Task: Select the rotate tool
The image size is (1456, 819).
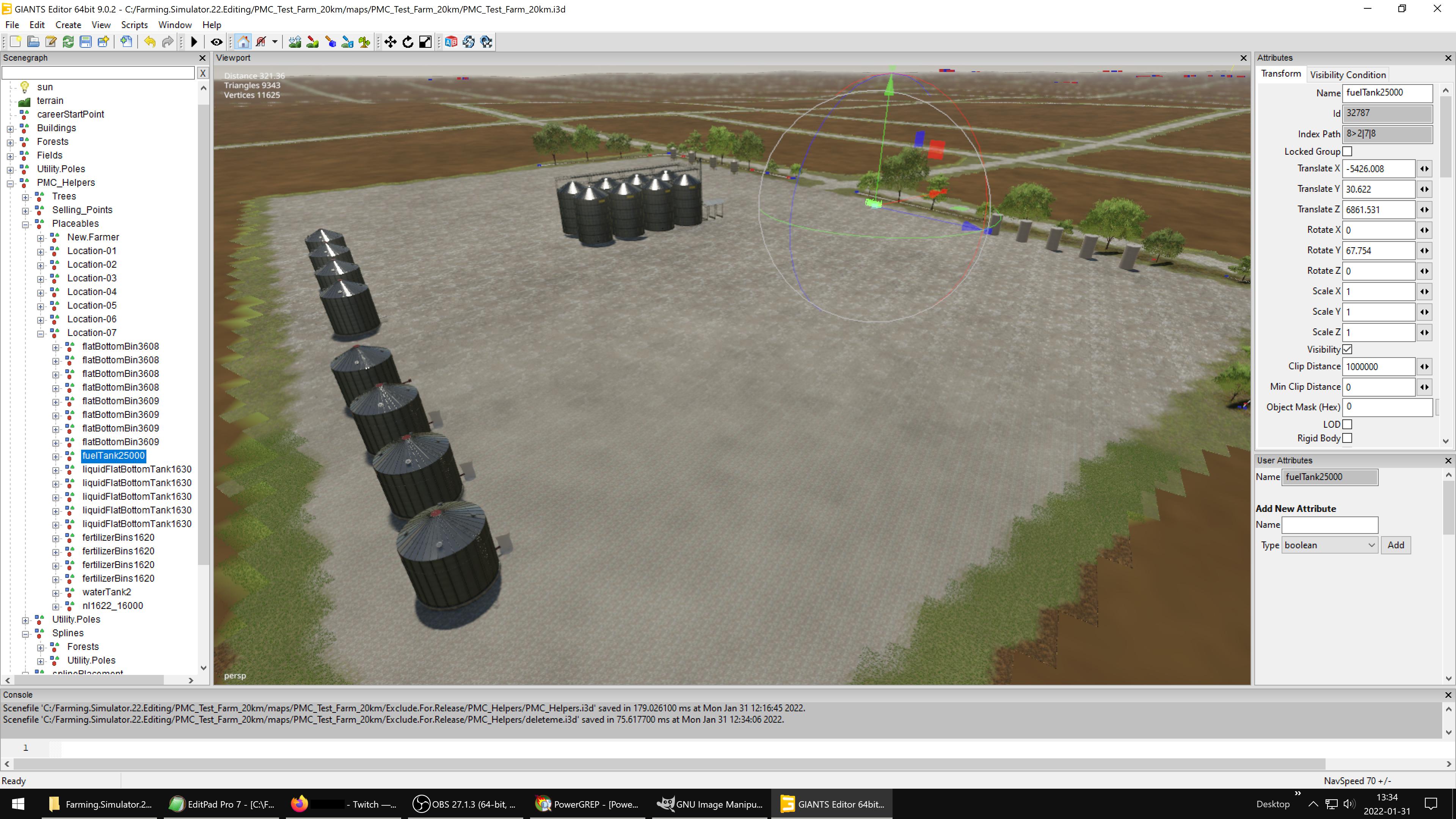Action: 408,42
